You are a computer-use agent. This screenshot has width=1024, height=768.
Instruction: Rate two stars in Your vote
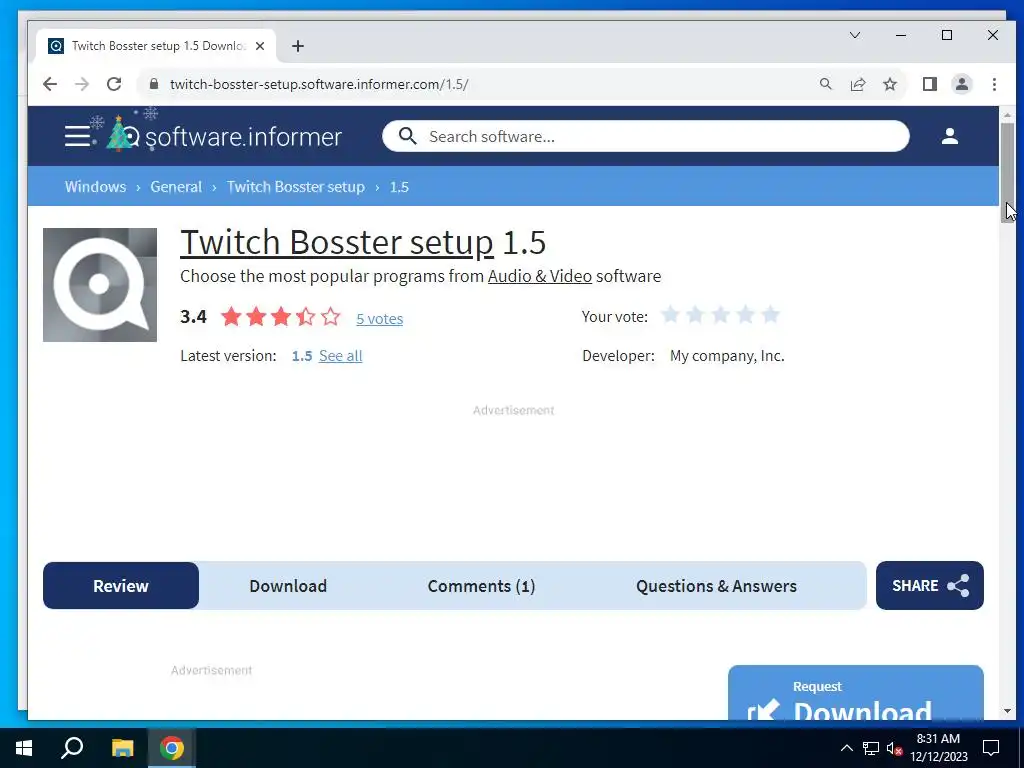(696, 315)
